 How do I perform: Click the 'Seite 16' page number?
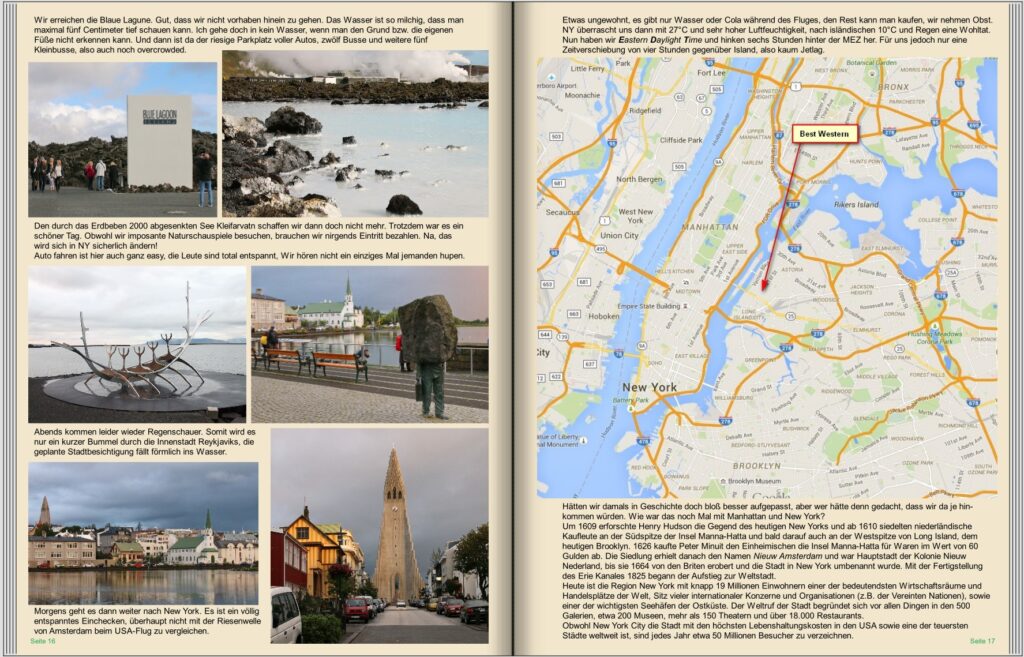43,641
